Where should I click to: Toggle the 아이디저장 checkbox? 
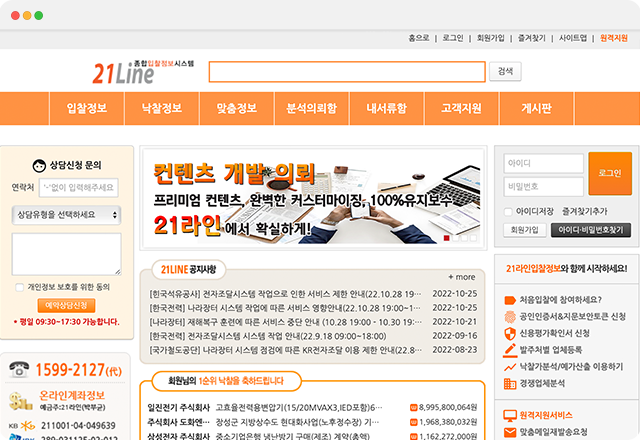[508, 211]
